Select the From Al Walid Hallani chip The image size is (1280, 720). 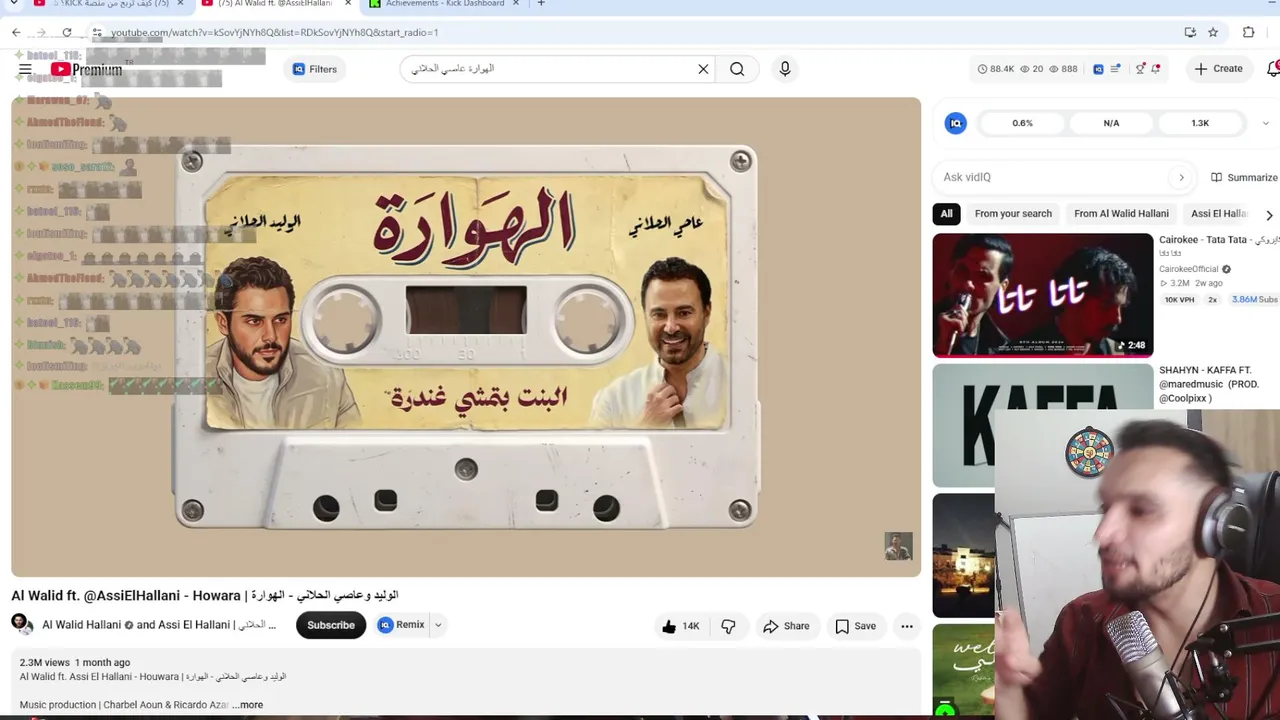point(1121,213)
